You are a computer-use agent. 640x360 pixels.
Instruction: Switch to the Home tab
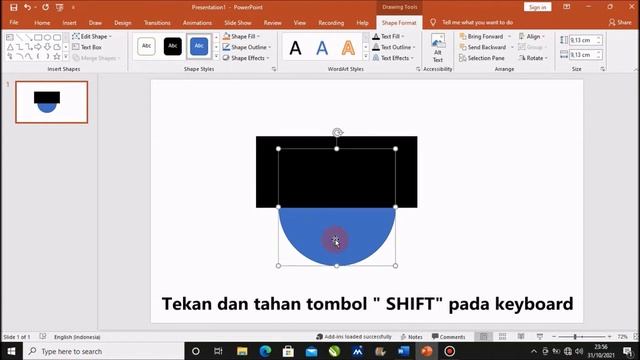tap(42, 23)
